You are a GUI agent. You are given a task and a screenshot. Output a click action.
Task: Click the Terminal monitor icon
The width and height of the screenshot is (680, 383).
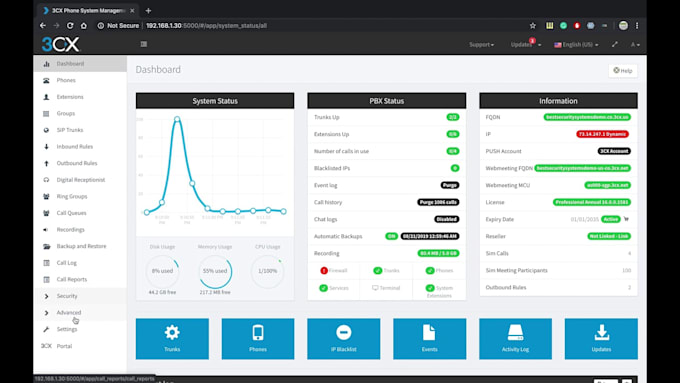click(x=375, y=288)
